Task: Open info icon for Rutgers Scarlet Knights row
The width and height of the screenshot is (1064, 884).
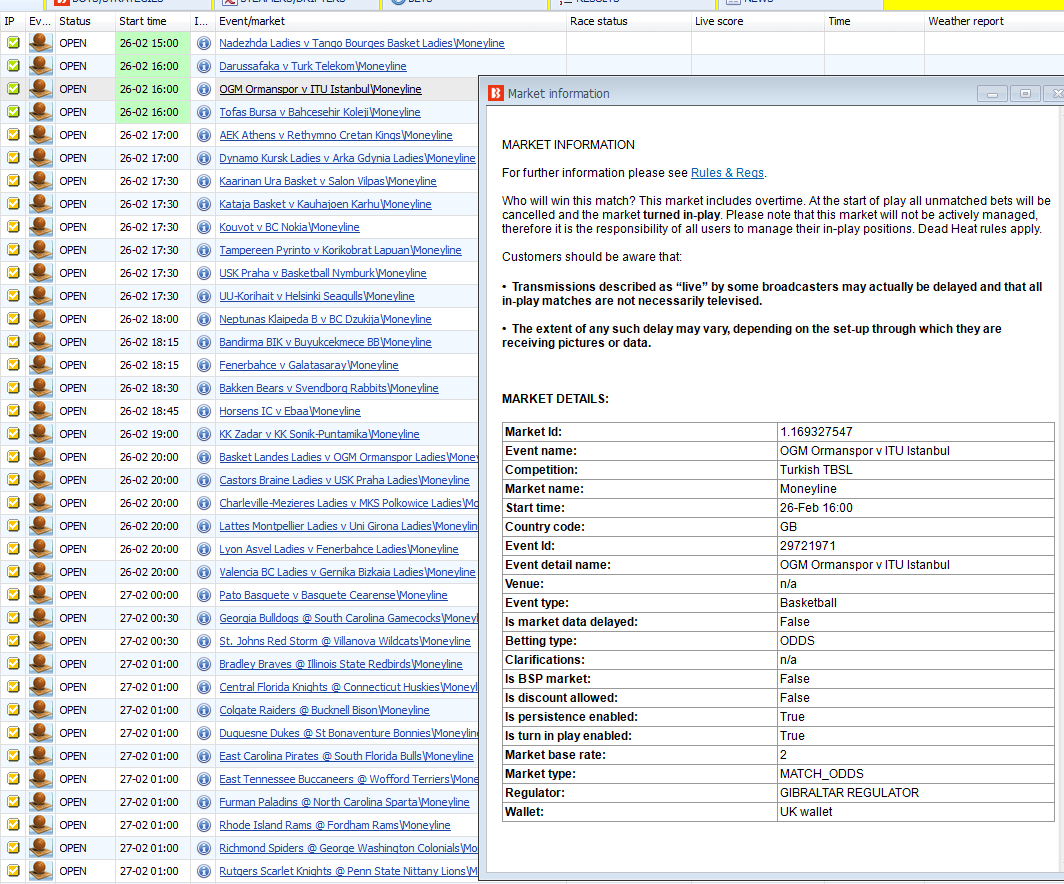Action: pyautogui.click(x=204, y=872)
